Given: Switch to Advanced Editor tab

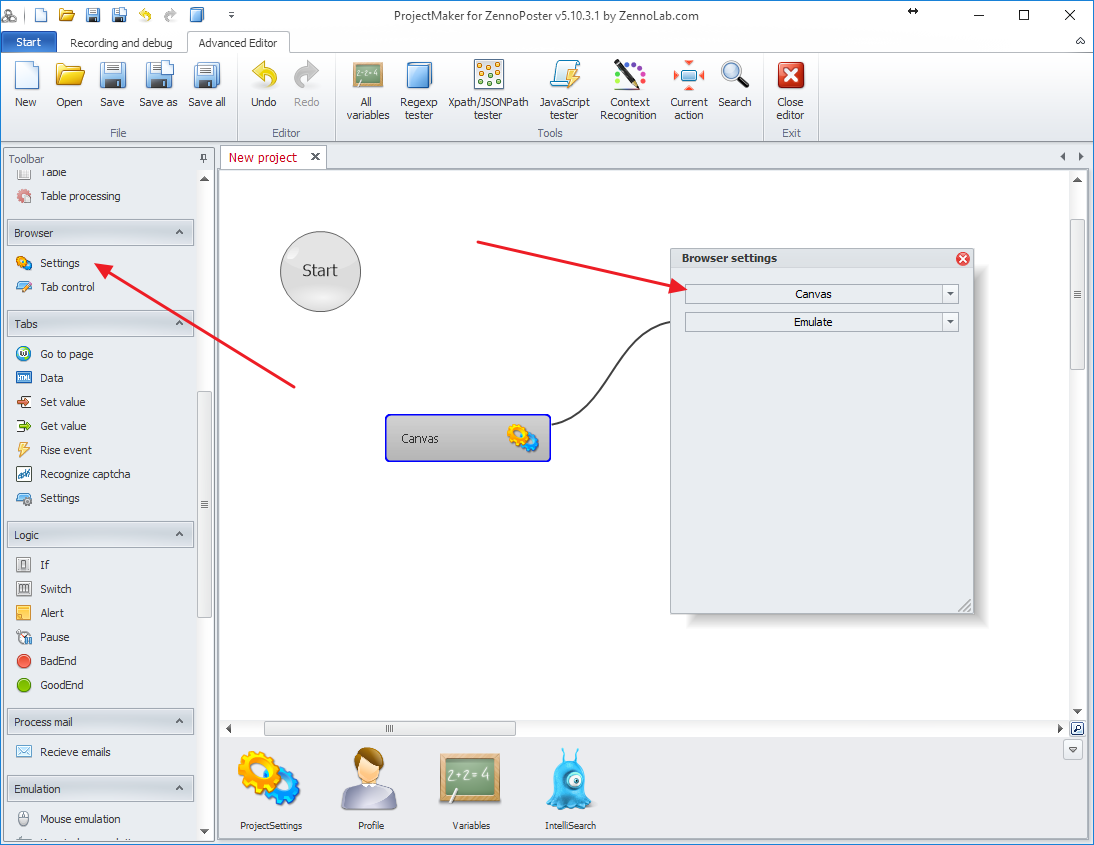Looking at the screenshot, I should (238, 43).
